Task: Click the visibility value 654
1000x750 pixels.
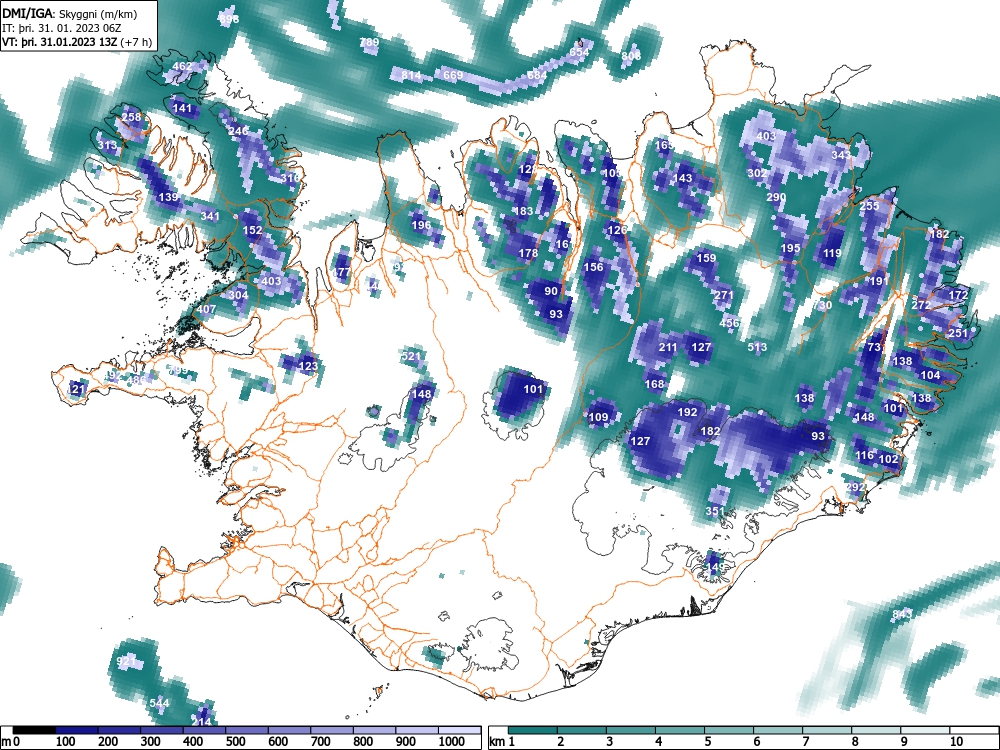Action: point(579,52)
